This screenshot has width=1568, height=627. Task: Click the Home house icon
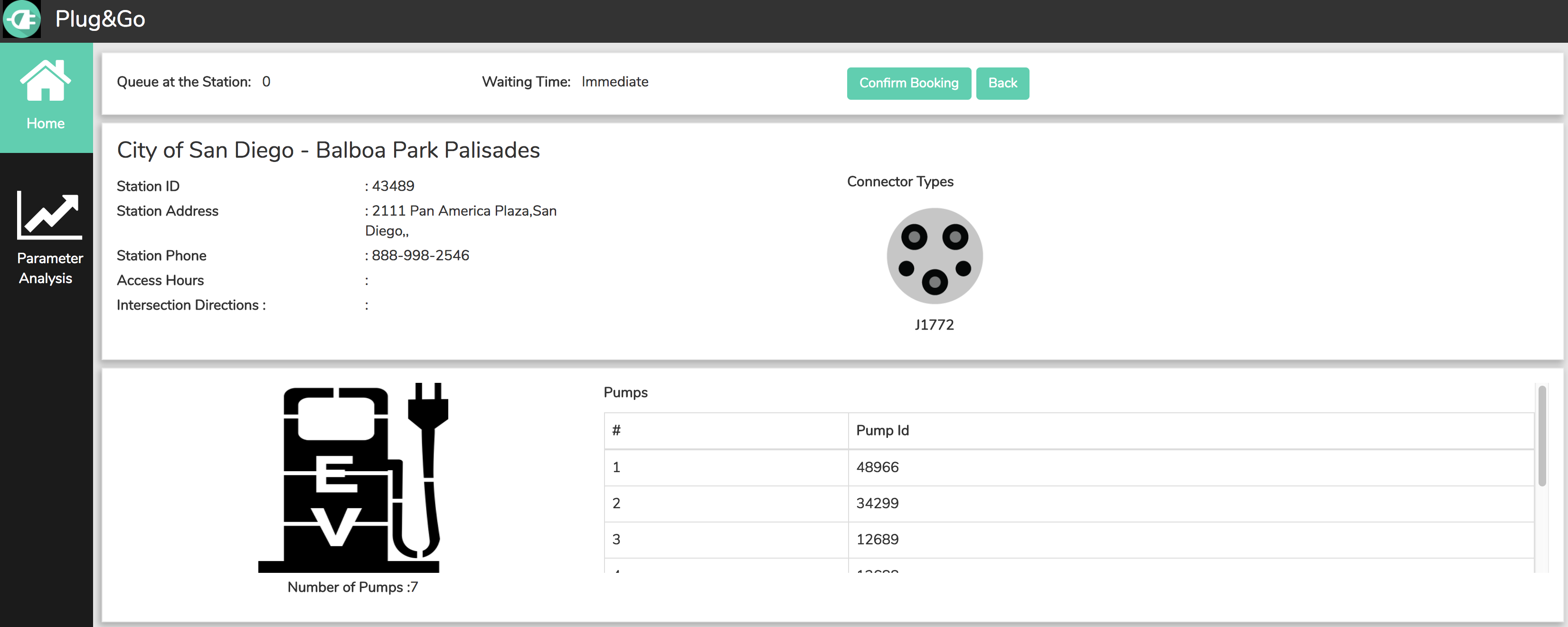coord(46,81)
